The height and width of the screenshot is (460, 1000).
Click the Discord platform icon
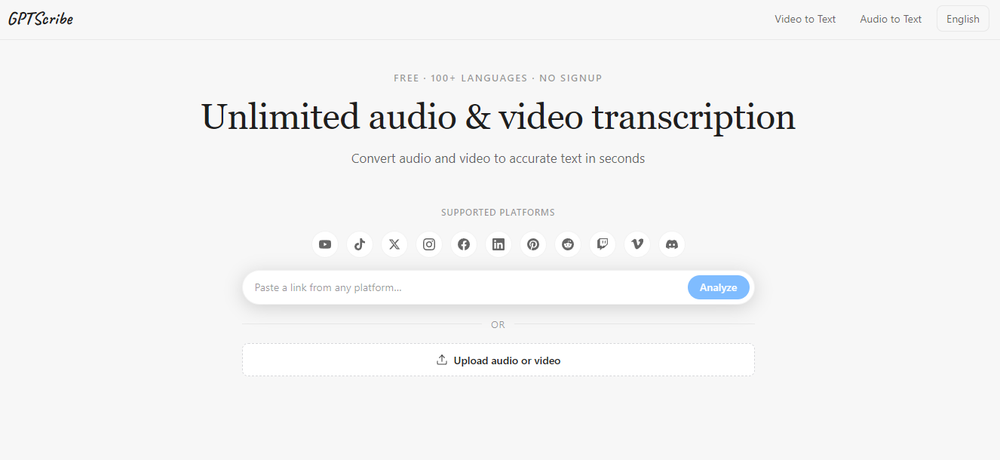pos(672,244)
